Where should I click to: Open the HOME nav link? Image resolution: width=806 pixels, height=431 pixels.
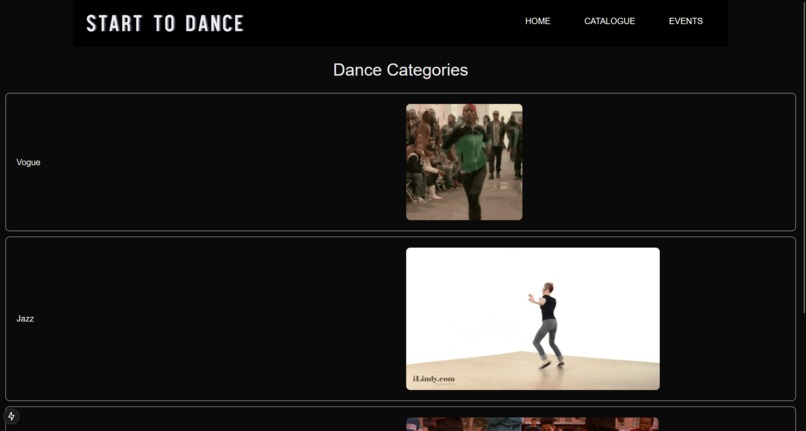click(x=538, y=21)
